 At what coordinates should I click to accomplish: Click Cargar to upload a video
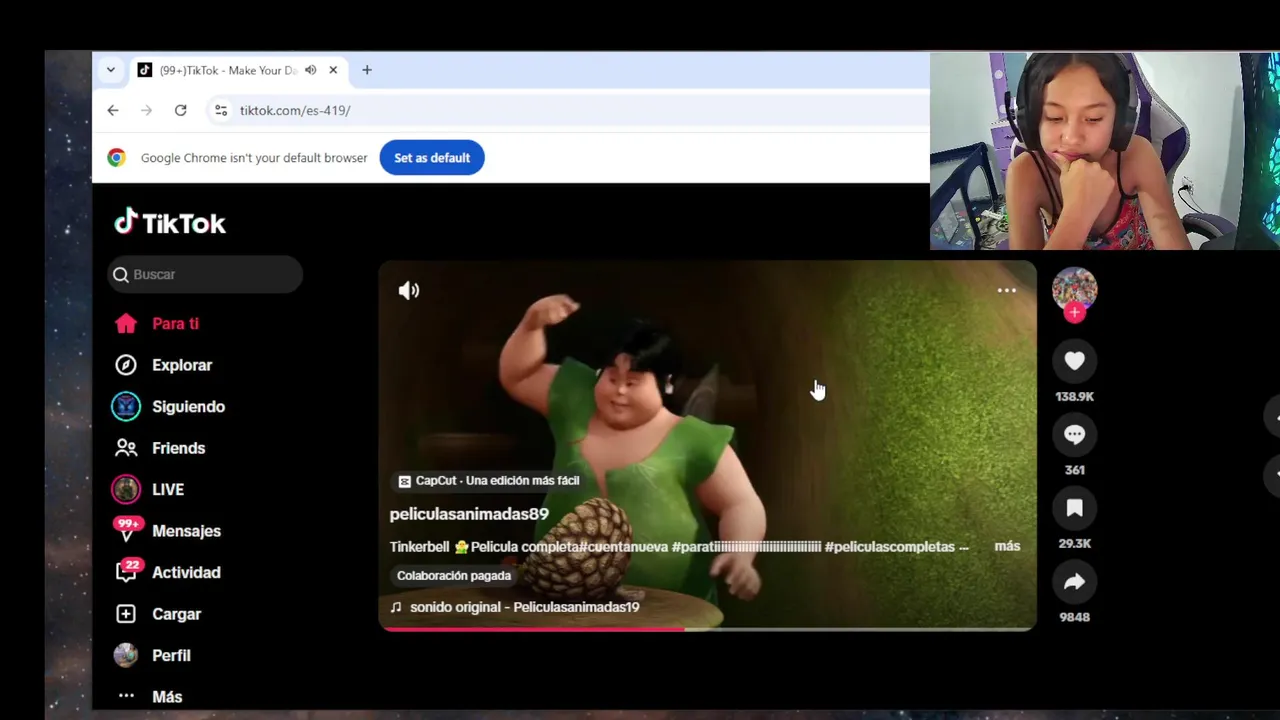coord(158,614)
